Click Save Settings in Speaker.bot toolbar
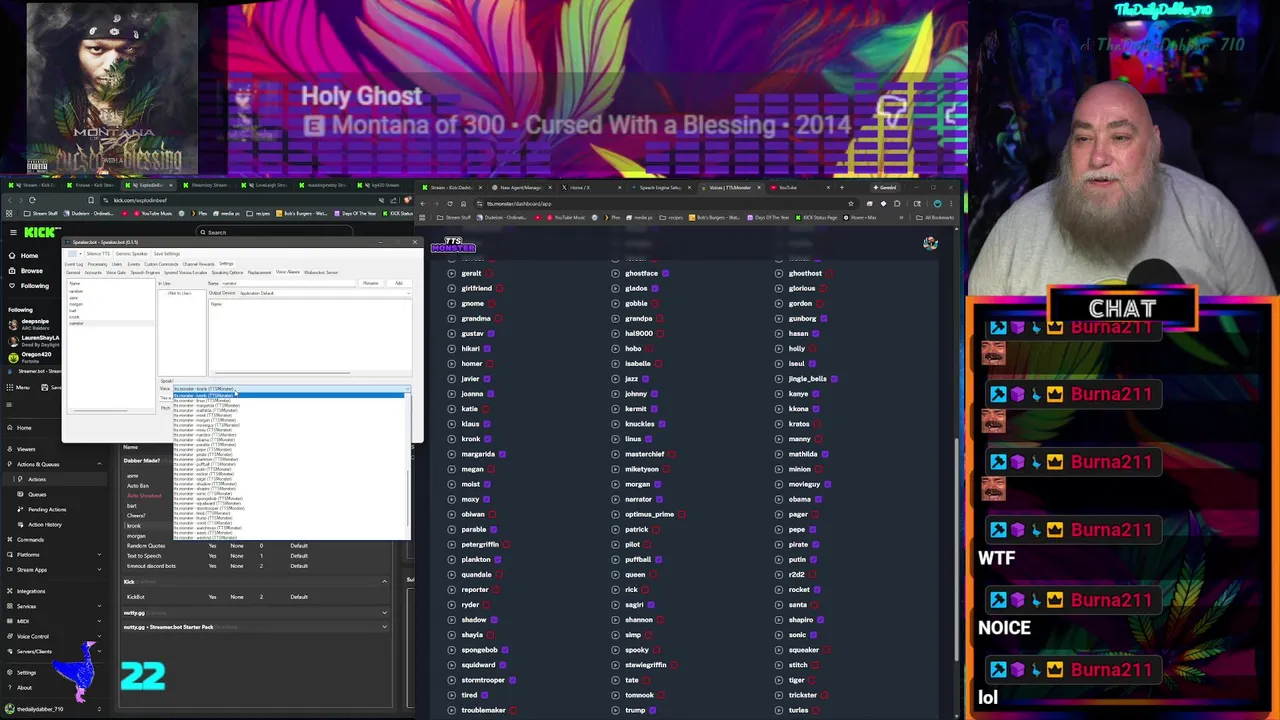 pos(166,253)
